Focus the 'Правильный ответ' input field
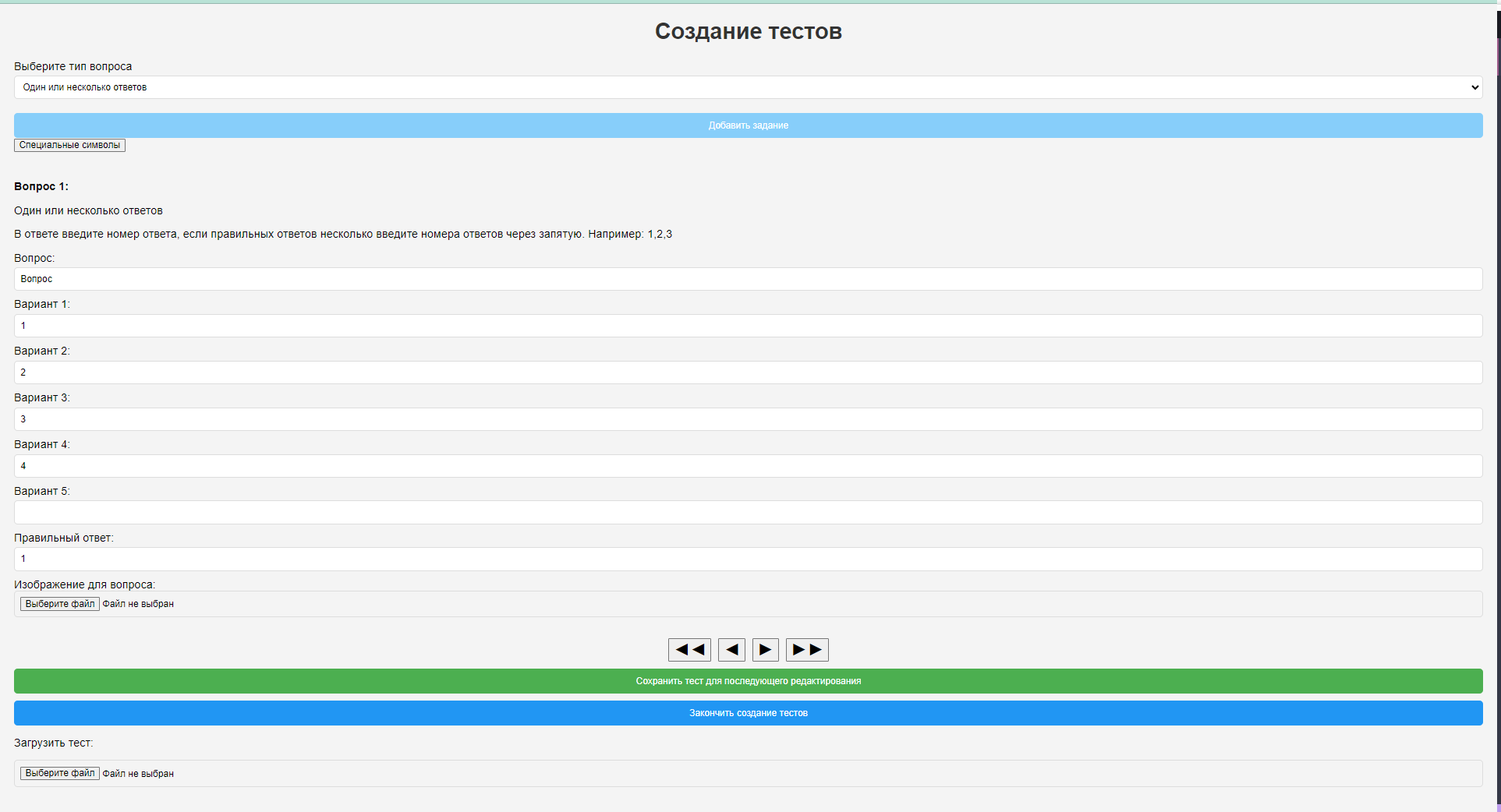 pyautogui.click(x=748, y=559)
